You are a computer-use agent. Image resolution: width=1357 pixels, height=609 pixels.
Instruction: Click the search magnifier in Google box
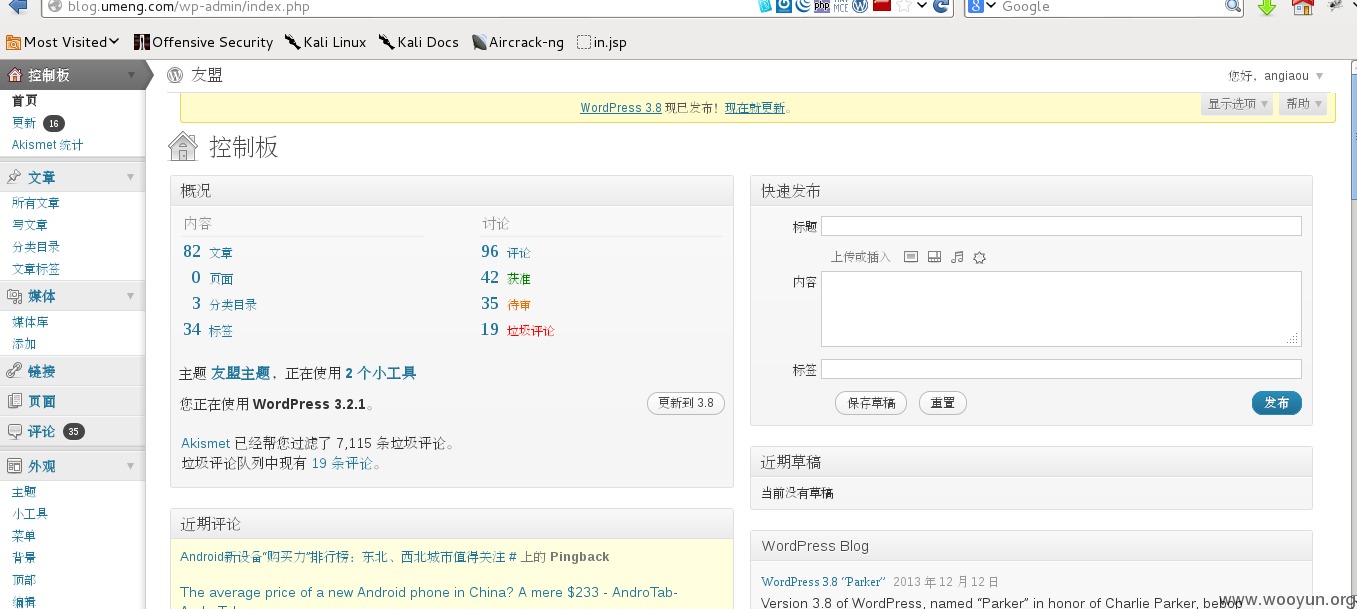[1233, 6]
